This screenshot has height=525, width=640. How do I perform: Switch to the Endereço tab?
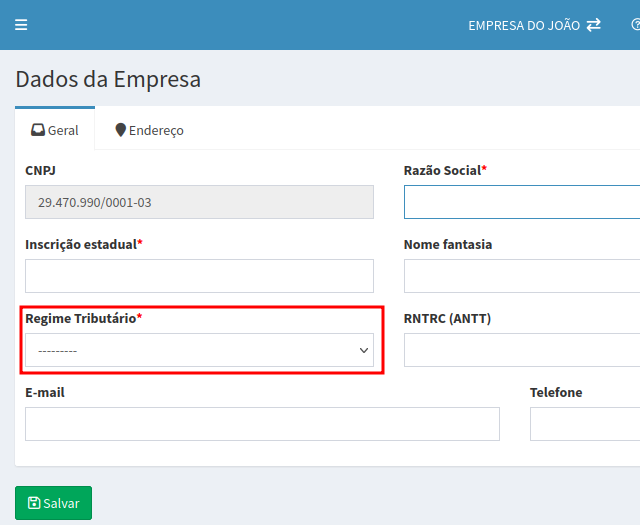[149, 130]
